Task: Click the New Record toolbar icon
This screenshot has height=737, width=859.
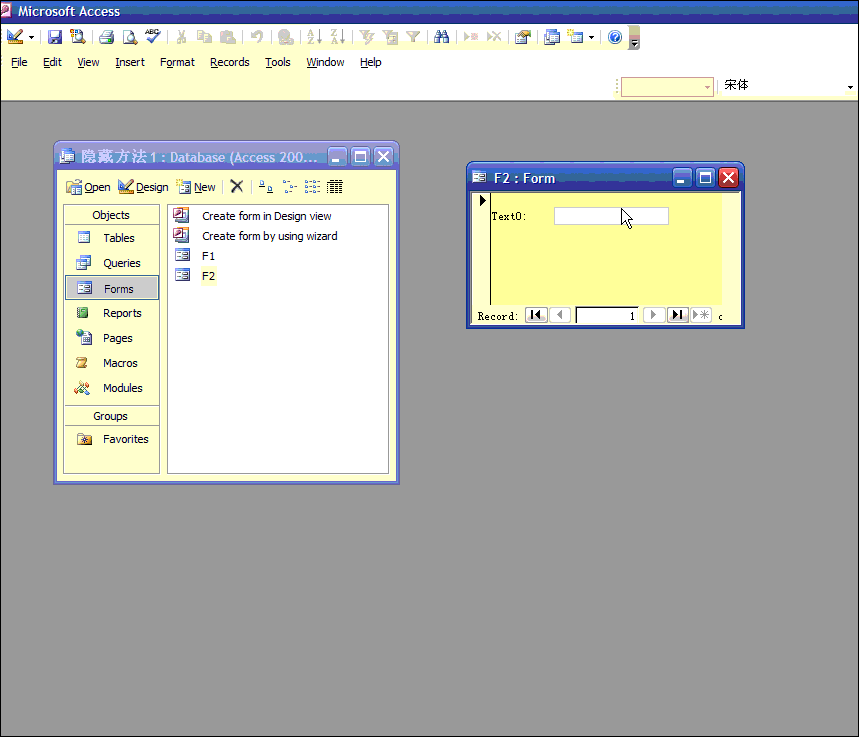Action: coord(471,37)
